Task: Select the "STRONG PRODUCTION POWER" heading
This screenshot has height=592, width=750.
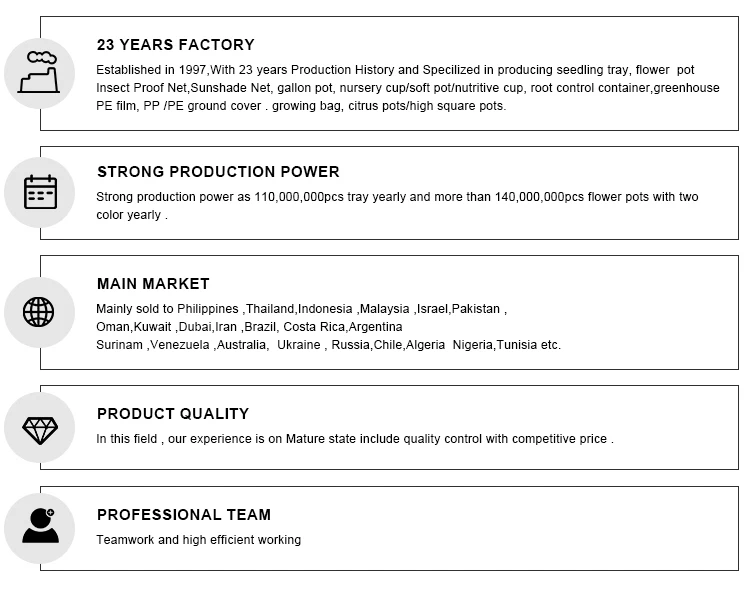Action: point(218,172)
